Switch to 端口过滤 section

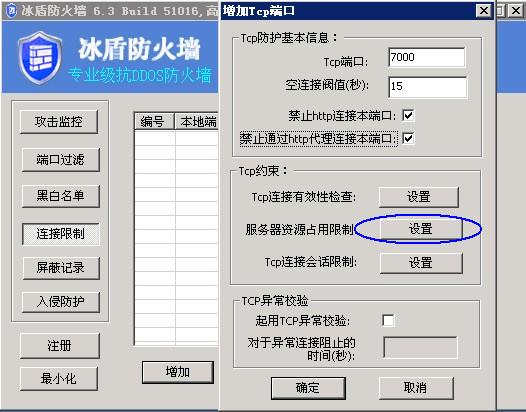pos(60,159)
